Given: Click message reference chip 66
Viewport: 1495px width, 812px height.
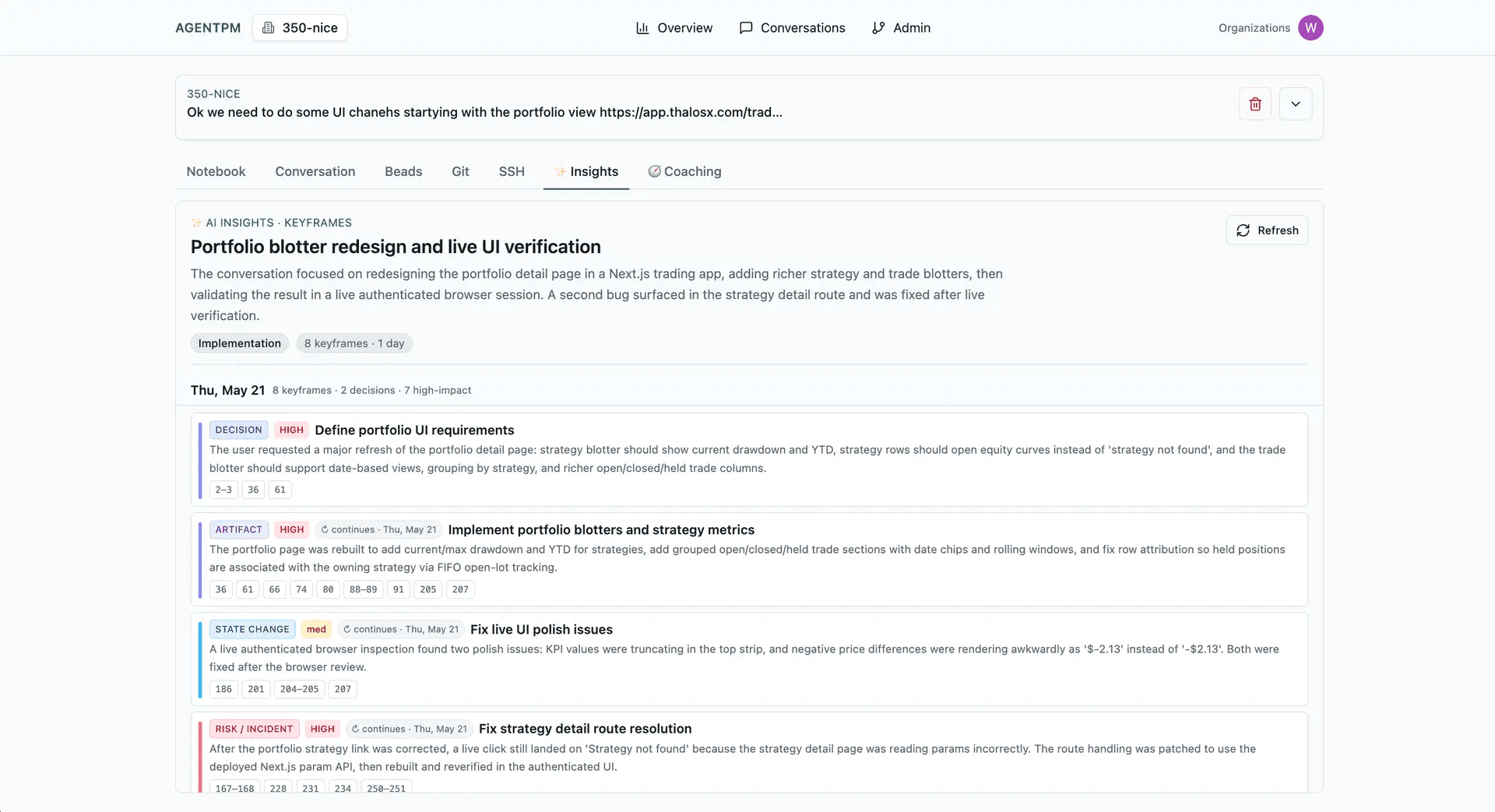Looking at the screenshot, I should 274,589.
